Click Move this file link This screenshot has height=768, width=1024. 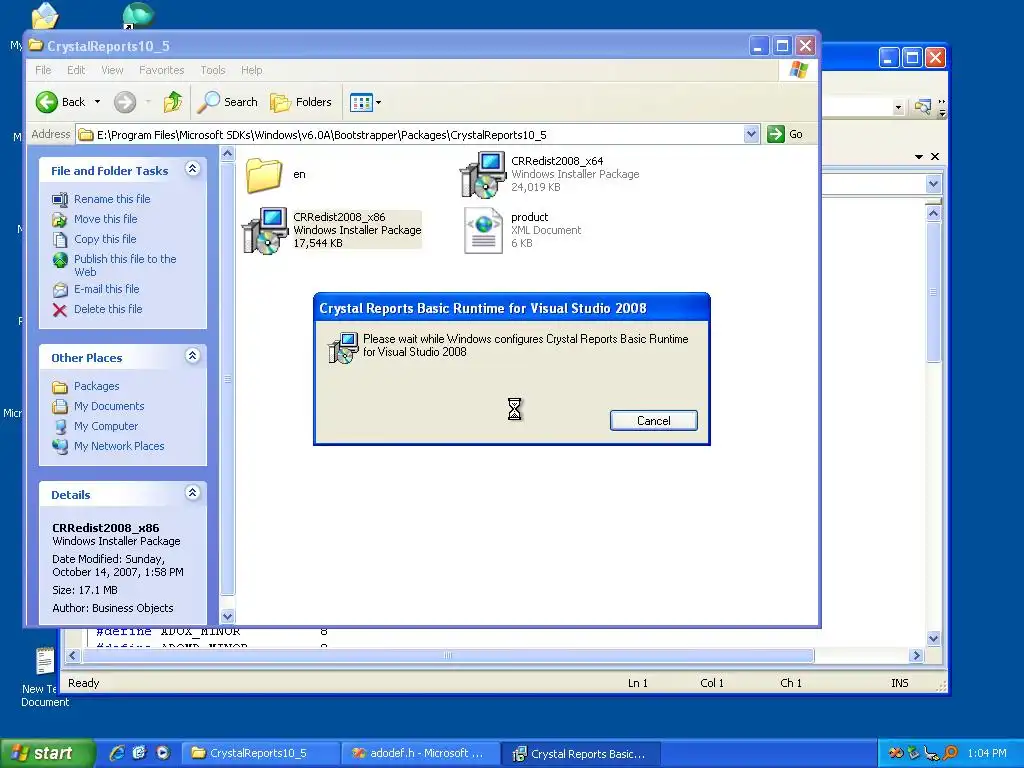(105, 219)
